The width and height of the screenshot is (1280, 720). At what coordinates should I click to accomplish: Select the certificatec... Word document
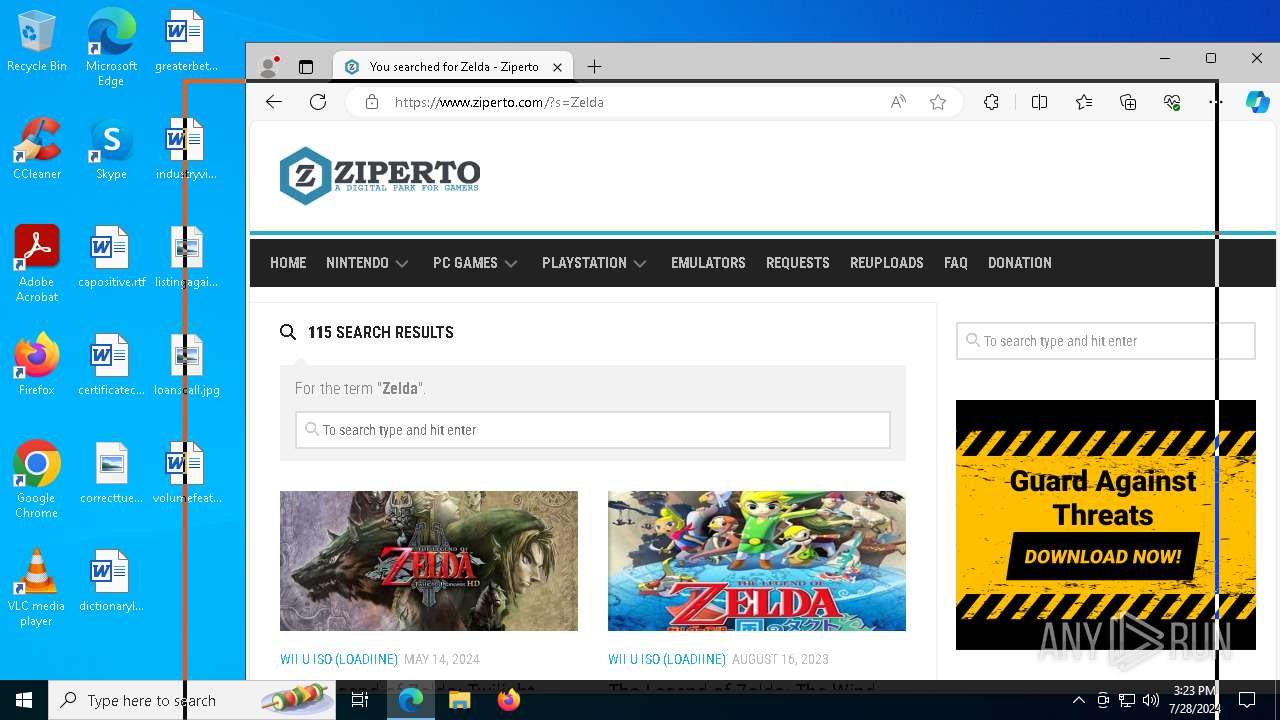111,365
